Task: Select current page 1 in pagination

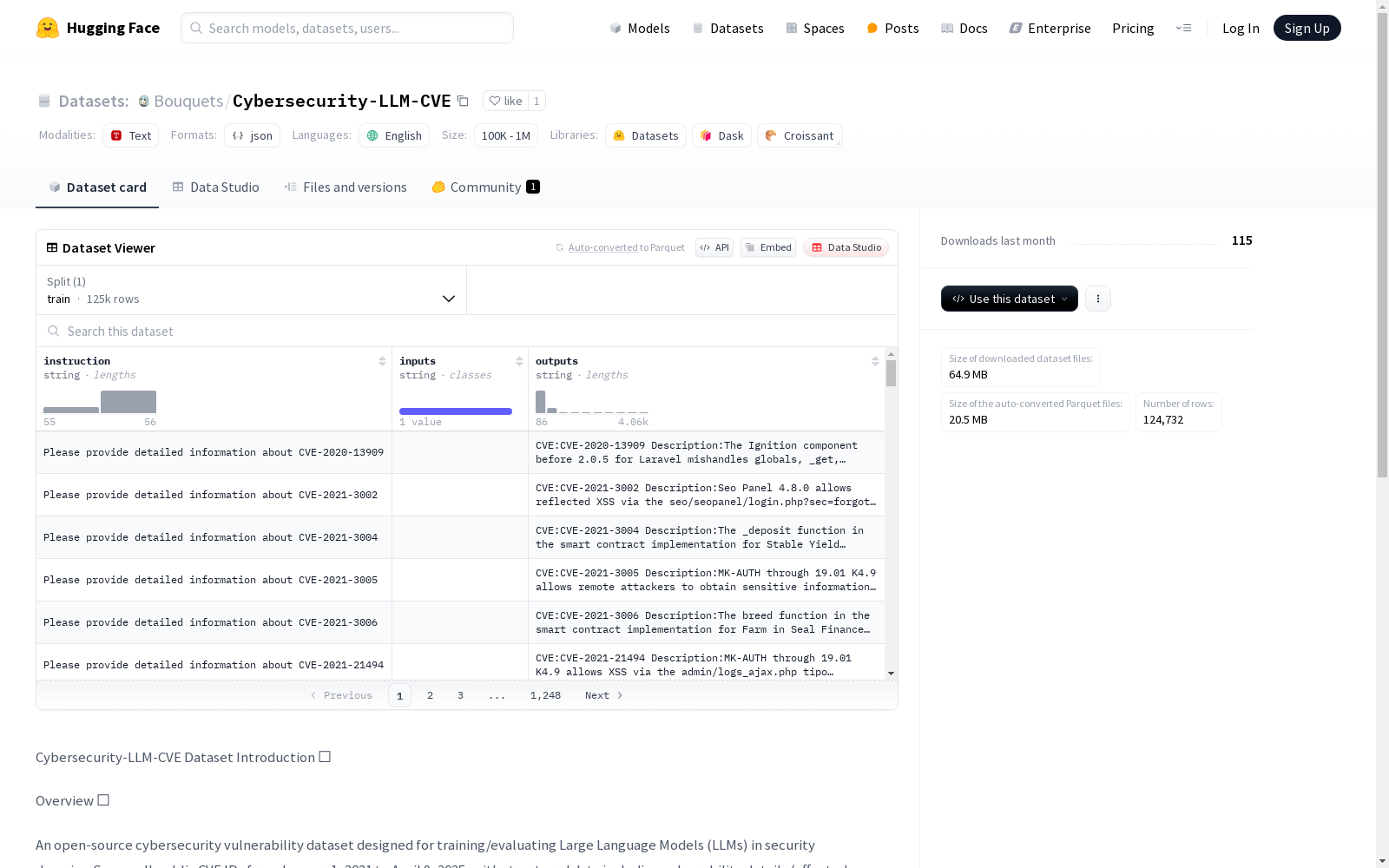Action: pyautogui.click(x=399, y=695)
